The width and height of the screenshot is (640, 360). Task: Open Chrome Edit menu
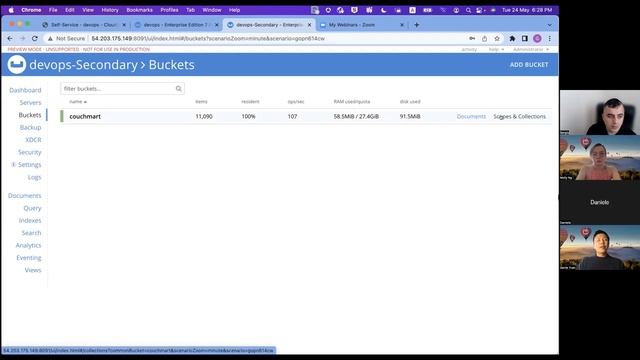70,10
